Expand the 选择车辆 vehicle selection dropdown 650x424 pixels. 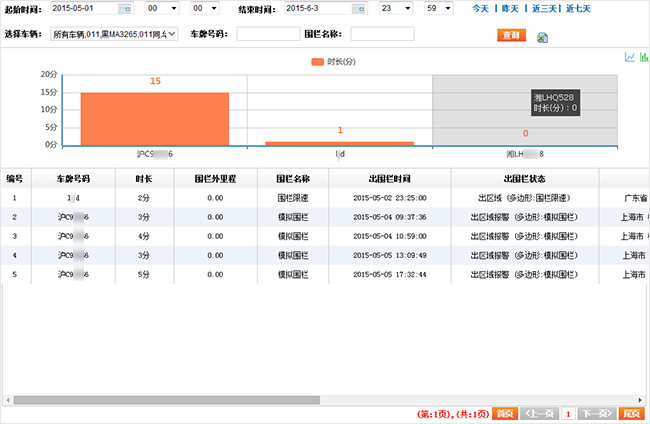tap(114, 34)
